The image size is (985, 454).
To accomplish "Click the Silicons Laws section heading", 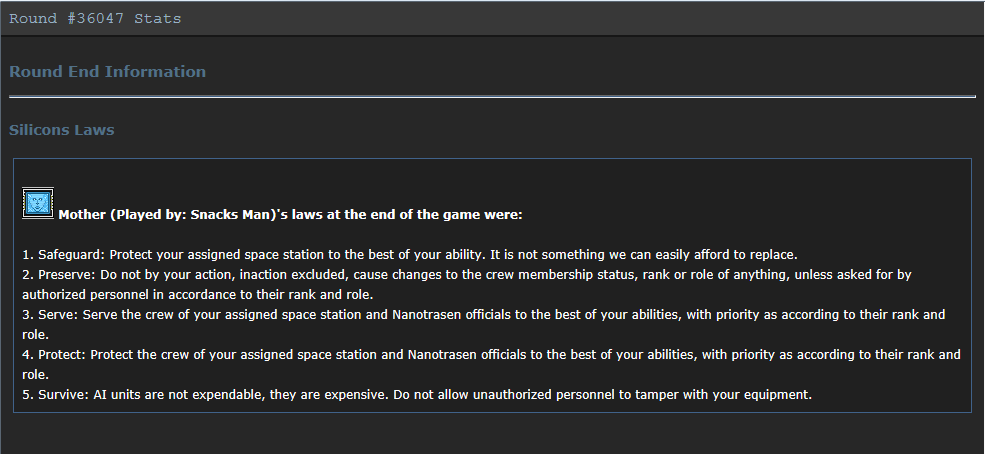I will [62, 130].
